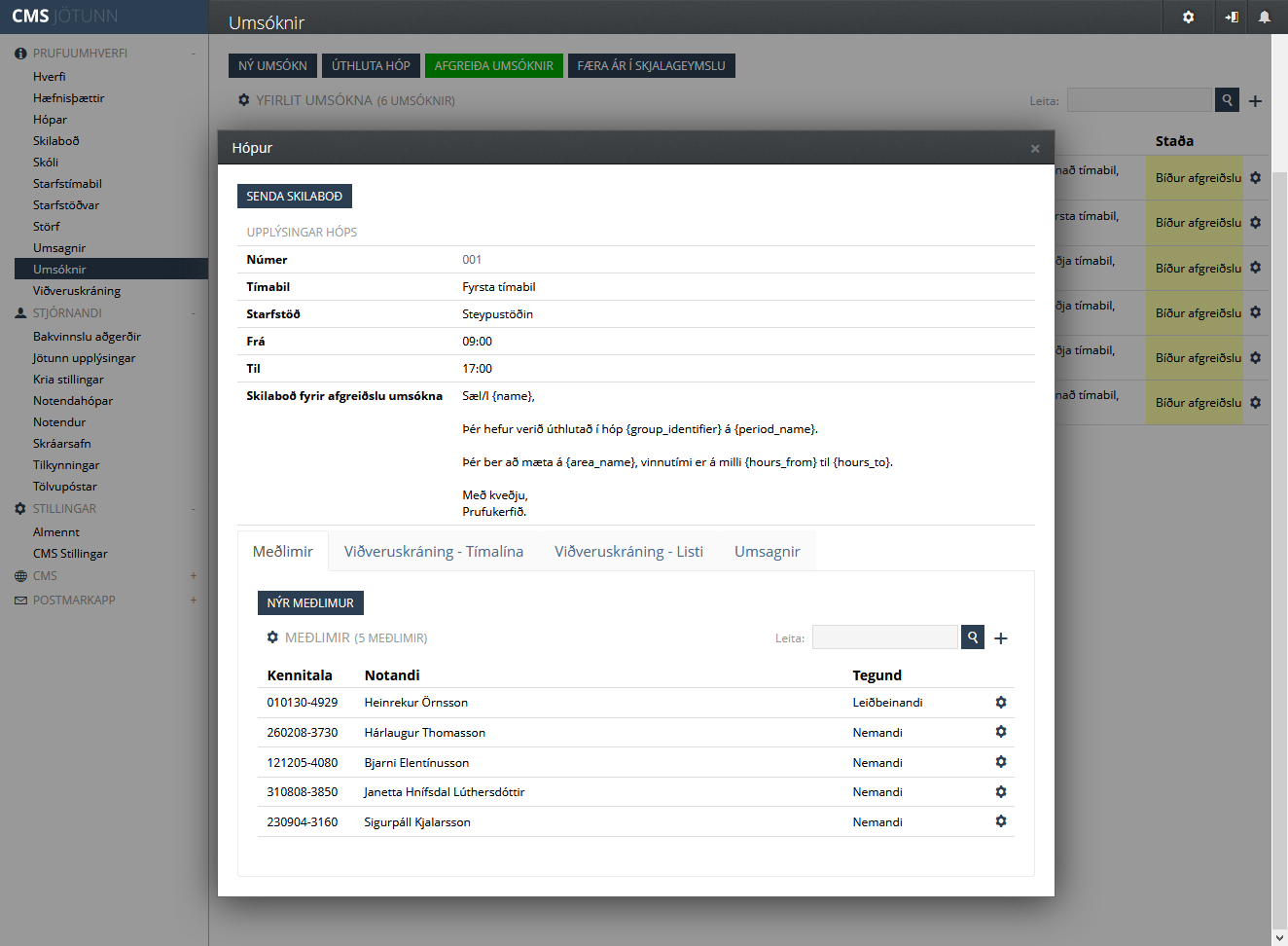
Task: Open settings gear in top header
Action: [x=1188, y=18]
